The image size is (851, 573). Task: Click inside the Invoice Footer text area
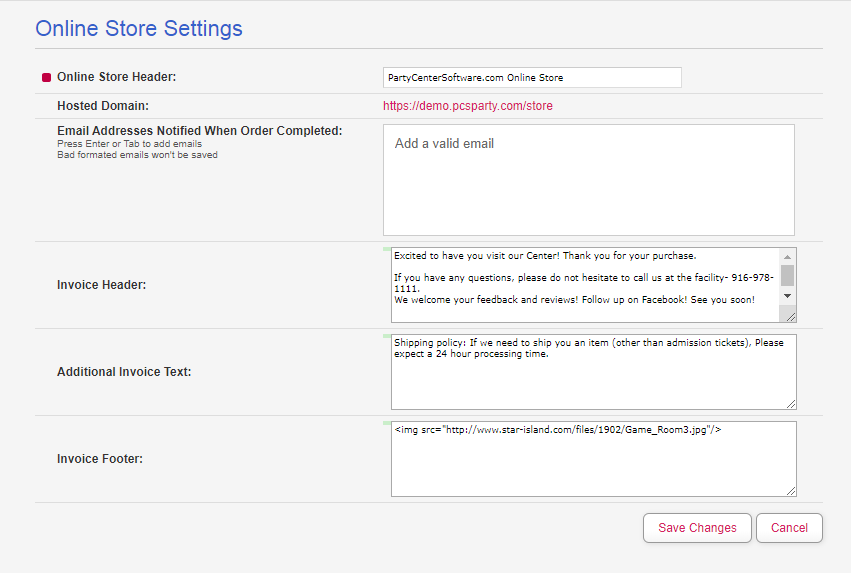coord(594,459)
